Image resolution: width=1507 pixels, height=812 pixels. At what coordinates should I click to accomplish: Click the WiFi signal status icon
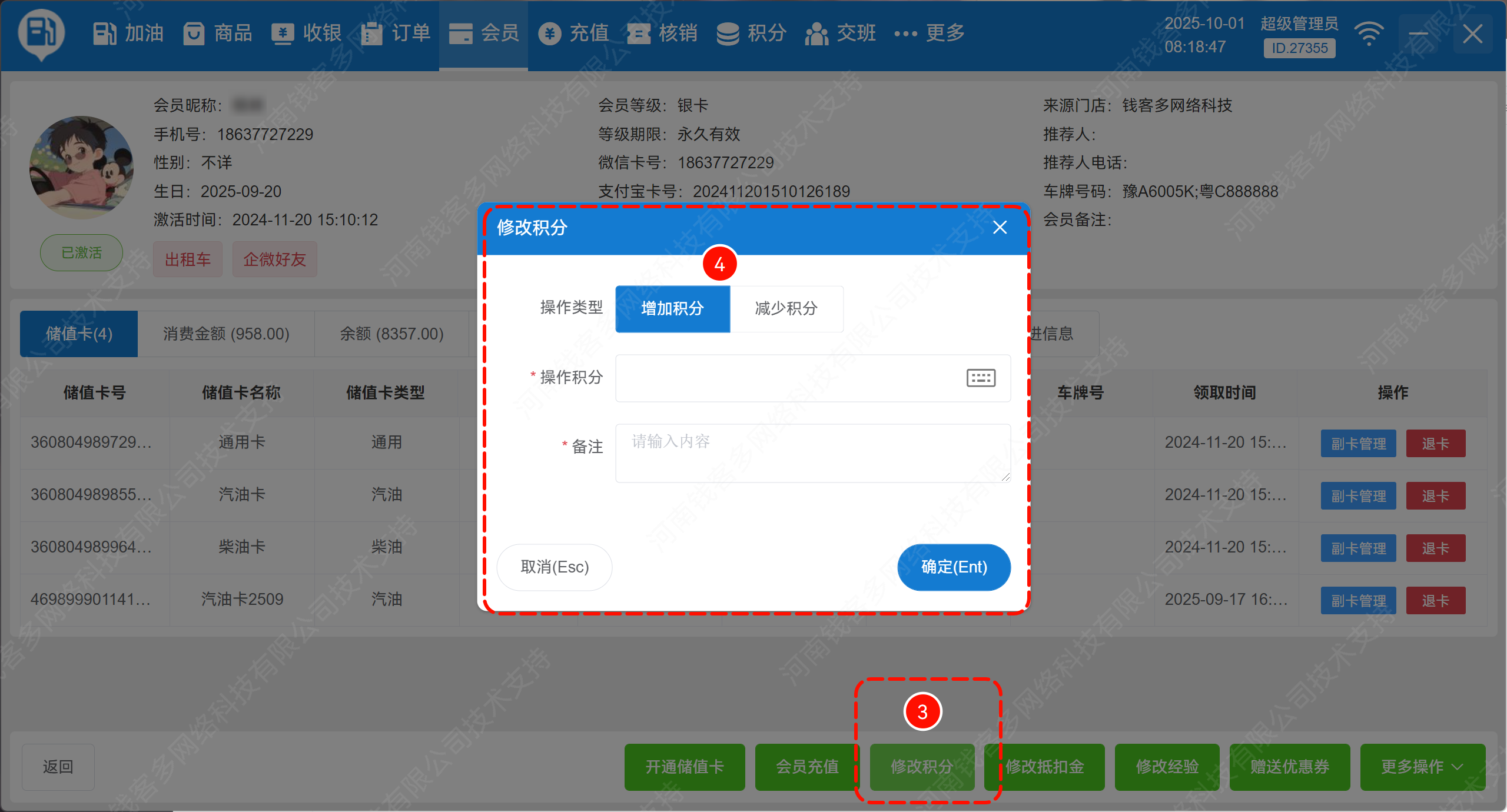click(x=1369, y=34)
